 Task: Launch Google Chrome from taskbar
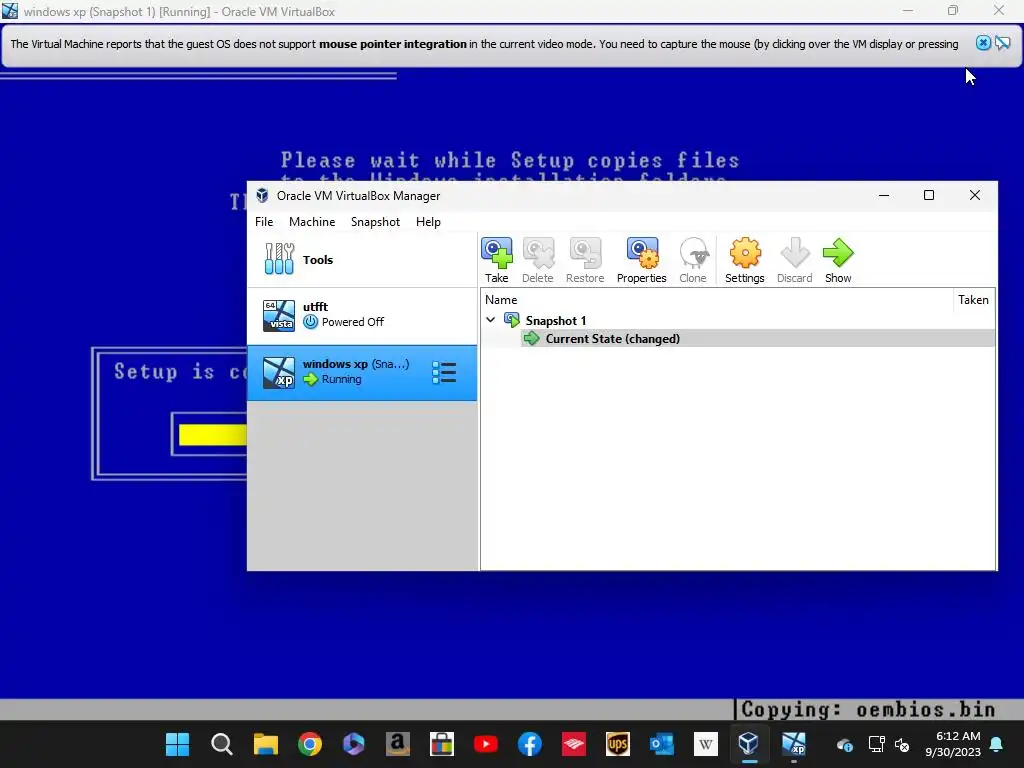tap(310, 744)
